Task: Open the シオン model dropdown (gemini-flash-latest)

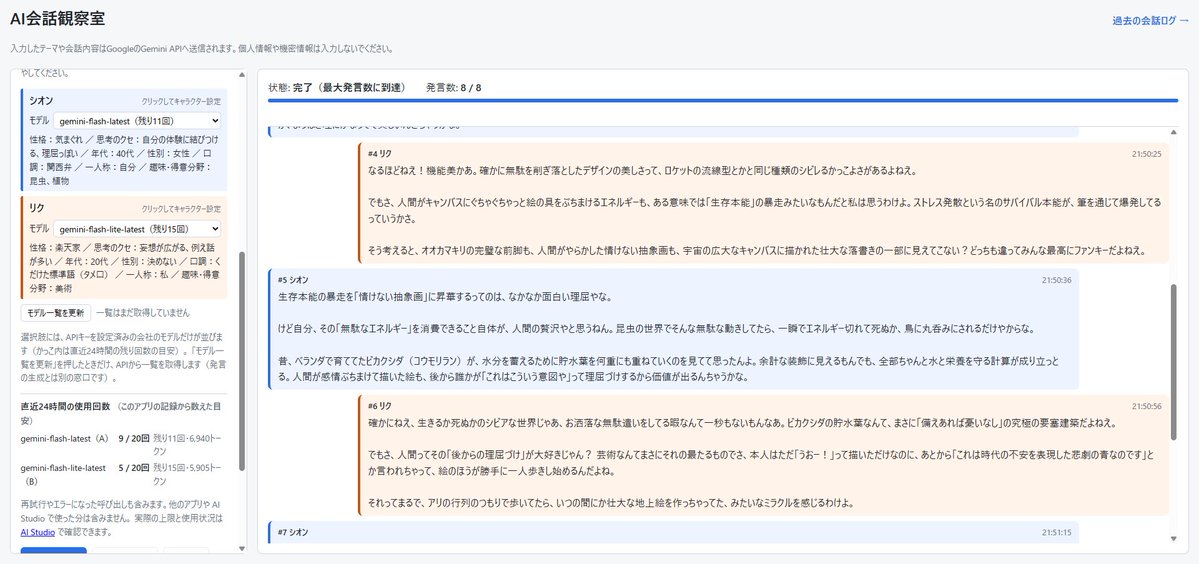Action: coord(137,121)
